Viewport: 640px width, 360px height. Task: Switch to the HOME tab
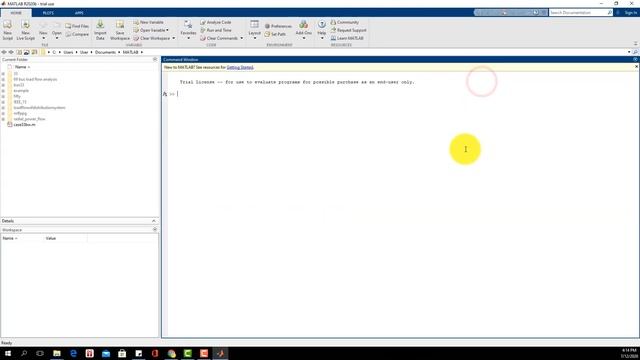(x=16, y=13)
